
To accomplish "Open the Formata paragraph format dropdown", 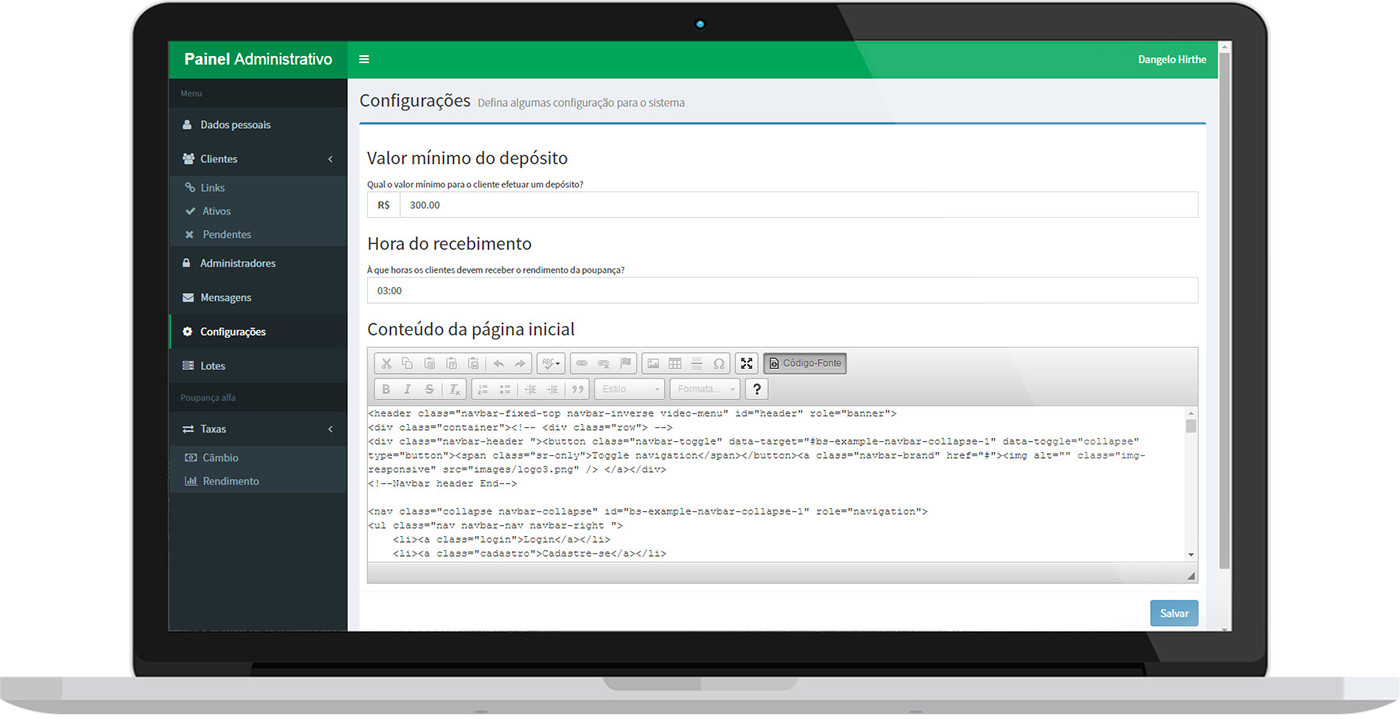I will tap(705, 389).
